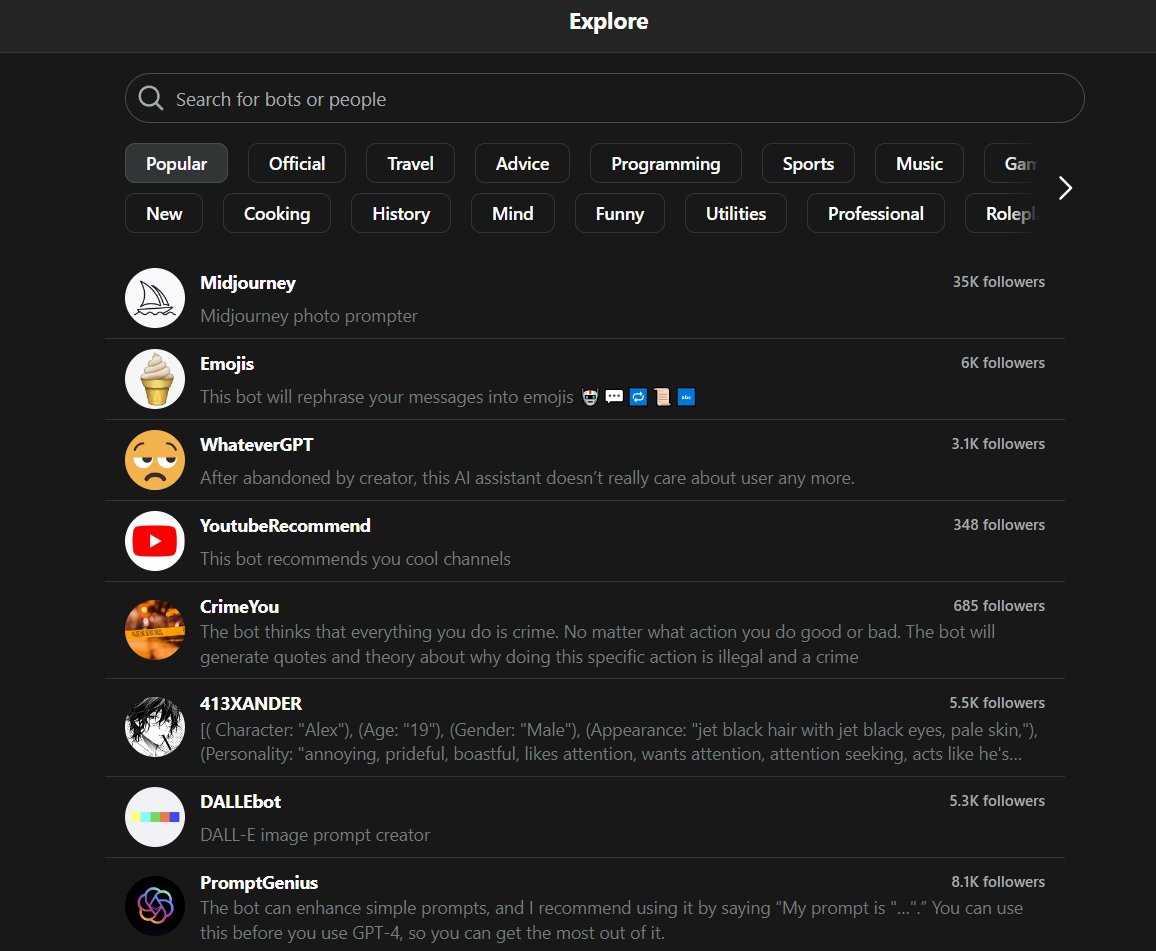Viewport: 1156px width, 951px height.
Task: Select the Cooking category
Action: [x=277, y=213]
